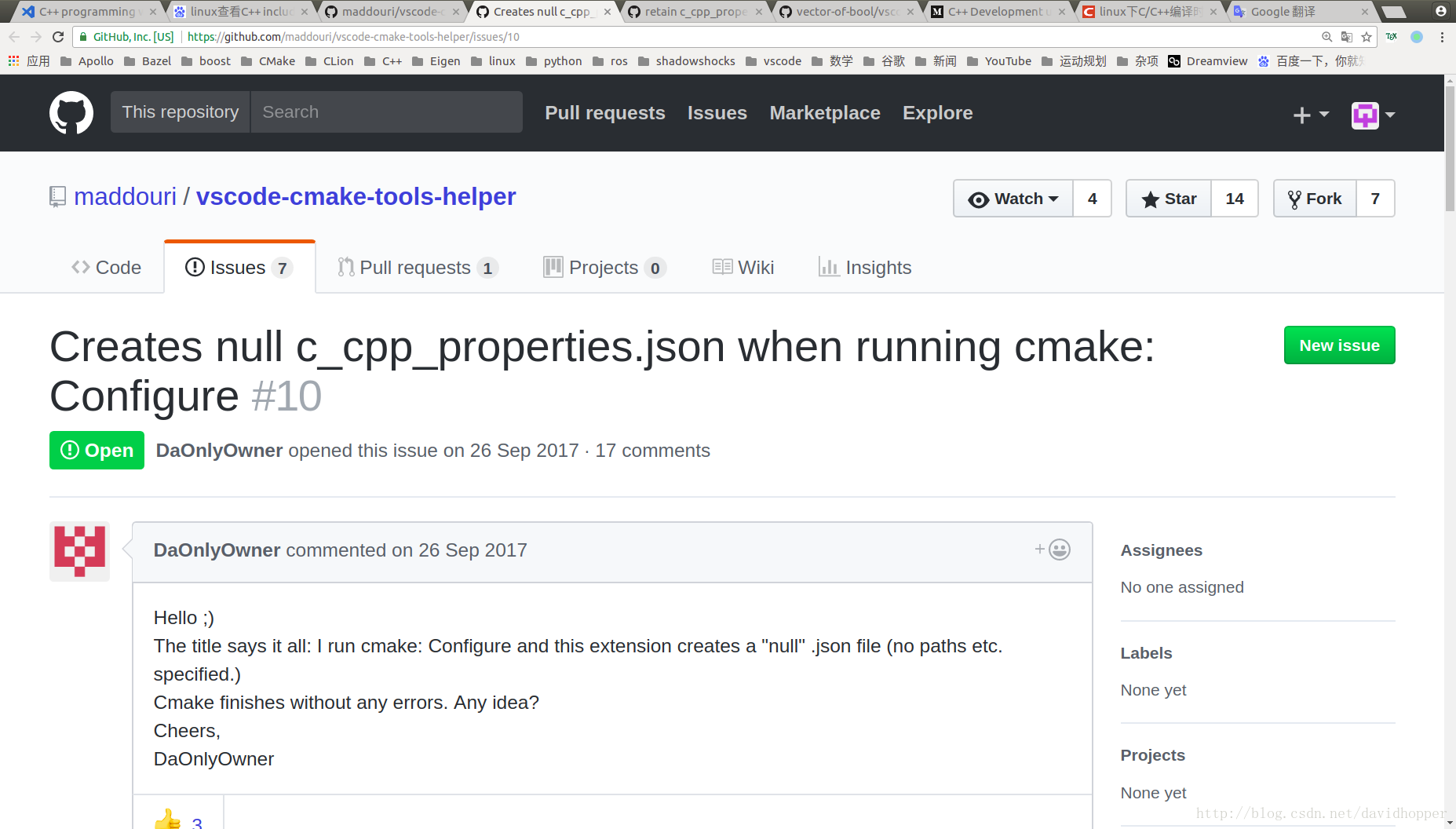Click the site security lock icon
The width and height of the screenshot is (1456, 829).
(83, 37)
